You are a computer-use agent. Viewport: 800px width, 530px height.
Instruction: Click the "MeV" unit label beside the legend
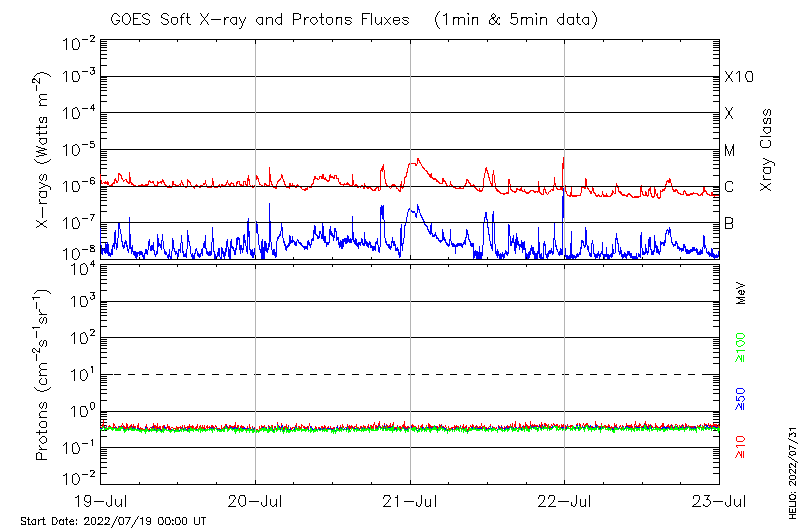pos(741,293)
